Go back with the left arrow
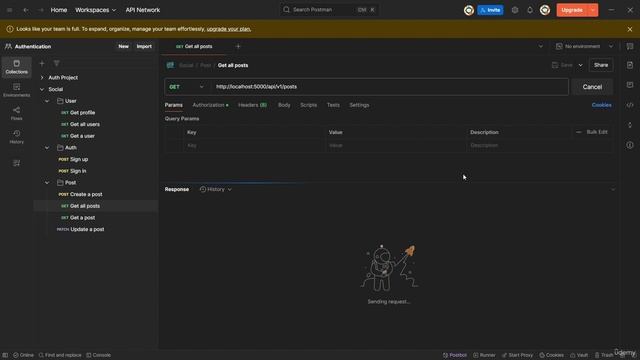This screenshot has width=640, height=360. [x=26, y=10]
